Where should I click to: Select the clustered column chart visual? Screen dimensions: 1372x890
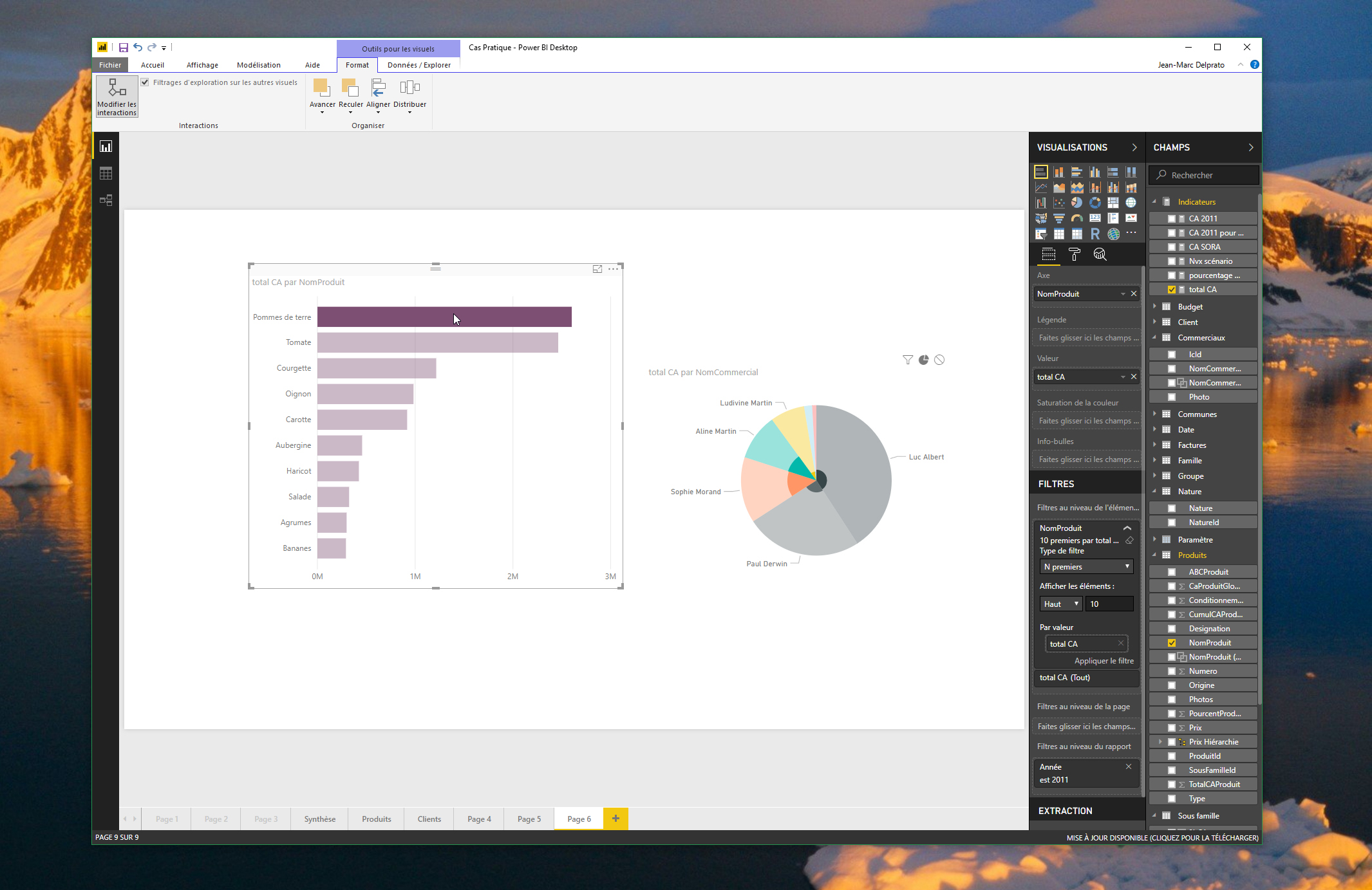(x=1095, y=172)
